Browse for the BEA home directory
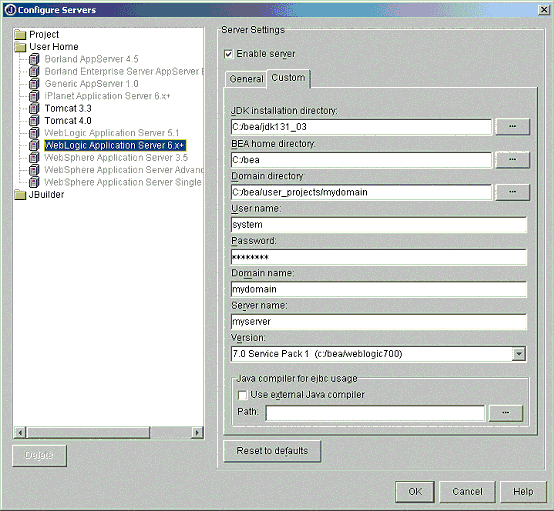Image resolution: width=554 pixels, height=511 pixels. [x=512, y=160]
